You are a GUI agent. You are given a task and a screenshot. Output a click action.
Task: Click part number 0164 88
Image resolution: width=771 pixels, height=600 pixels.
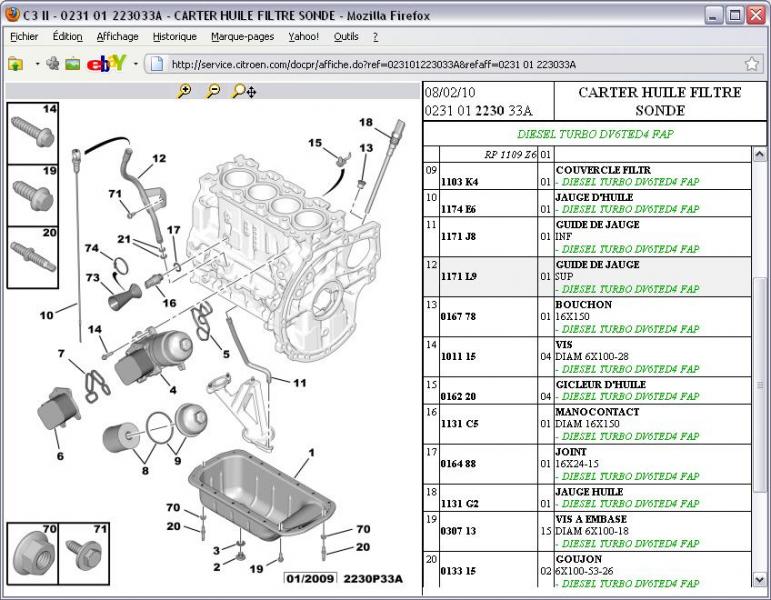point(458,464)
